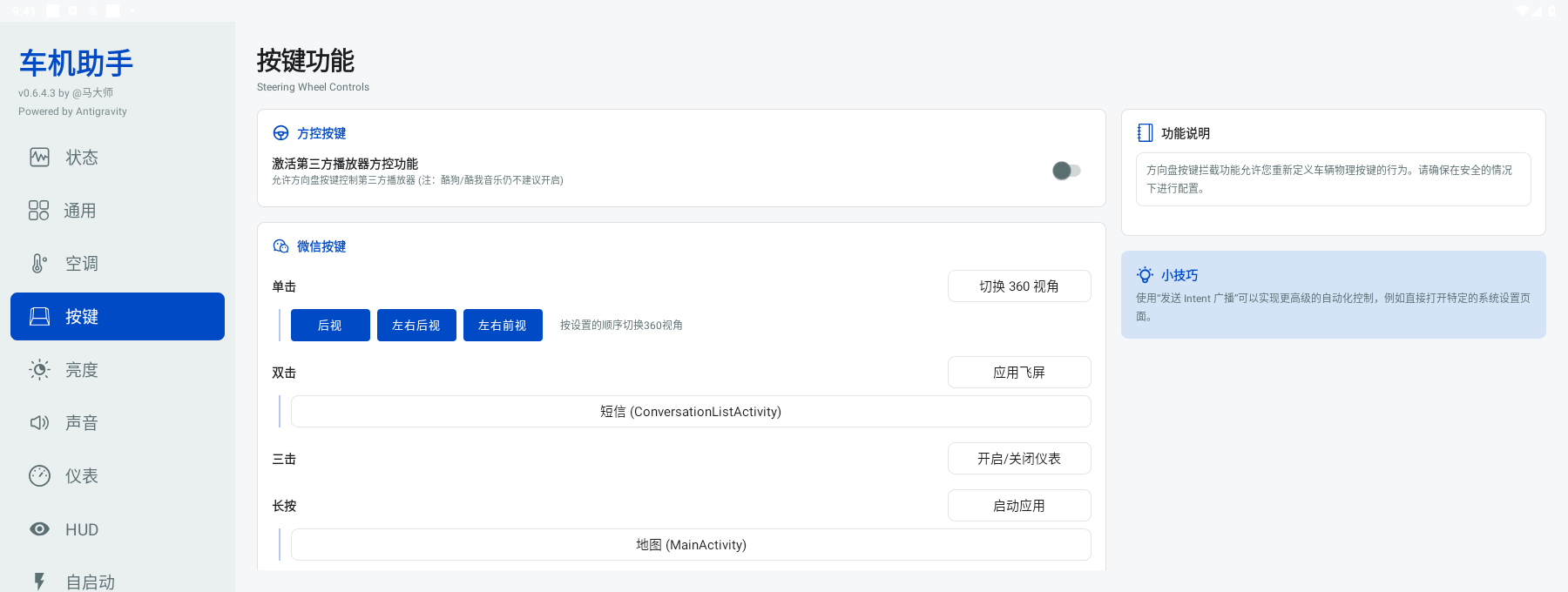Open the 启动应用 long-press action dropdown
The image size is (1568, 592).
(1019, 506)
